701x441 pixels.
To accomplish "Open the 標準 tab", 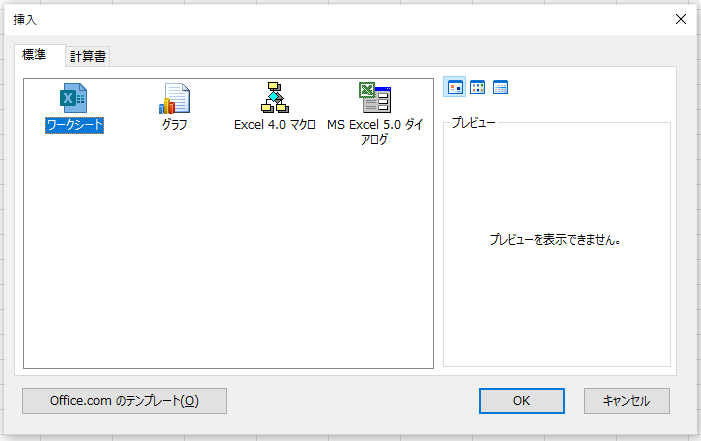I will (x=40, y=55).
